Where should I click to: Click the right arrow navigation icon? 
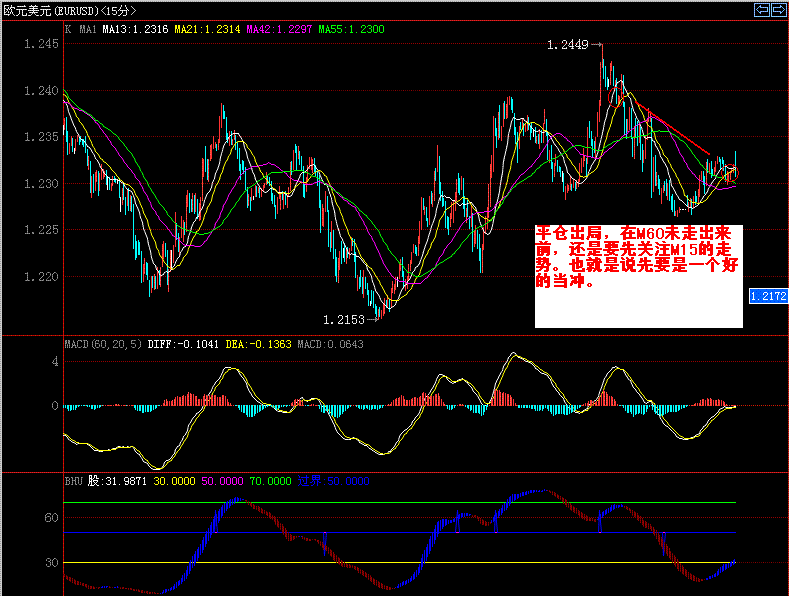pos(778,10)
